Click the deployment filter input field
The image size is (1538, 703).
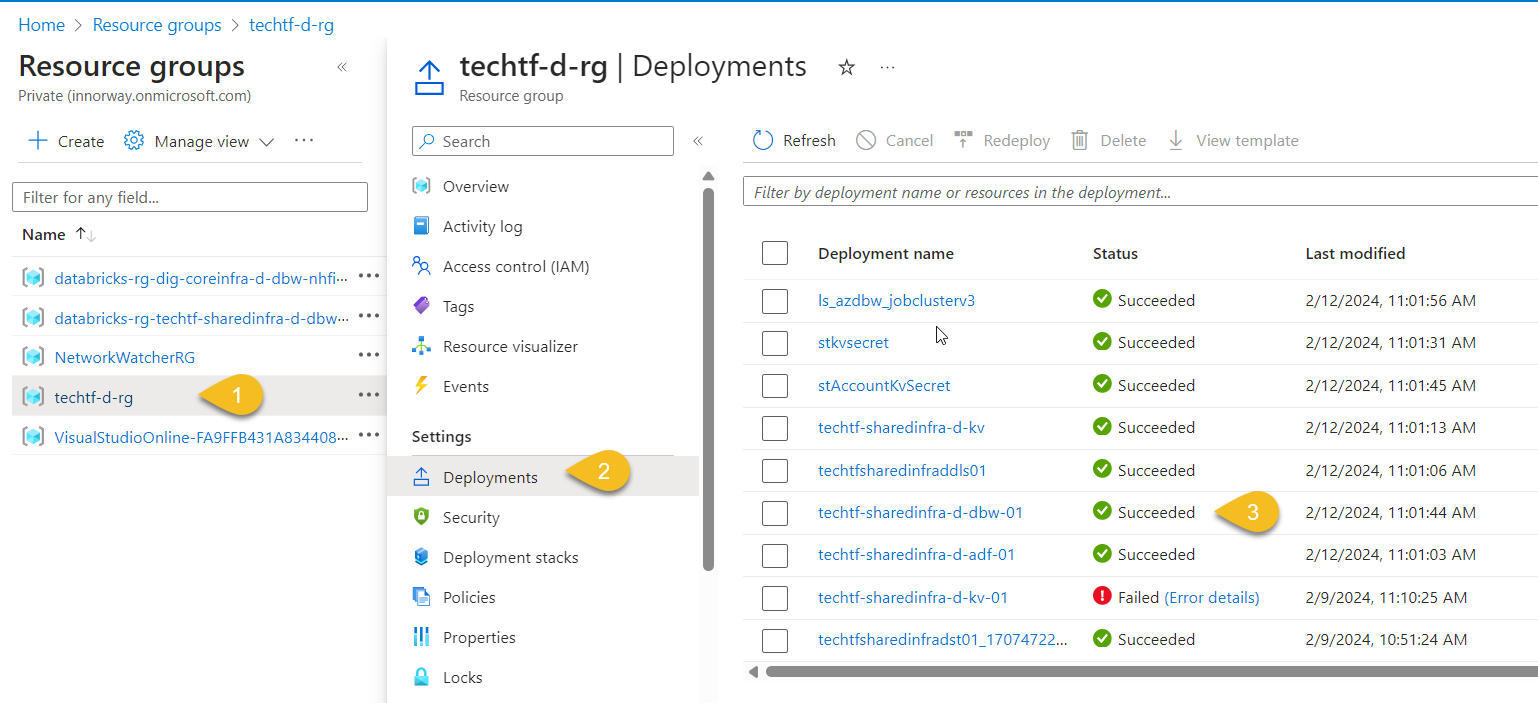[x=1000, y=192]
